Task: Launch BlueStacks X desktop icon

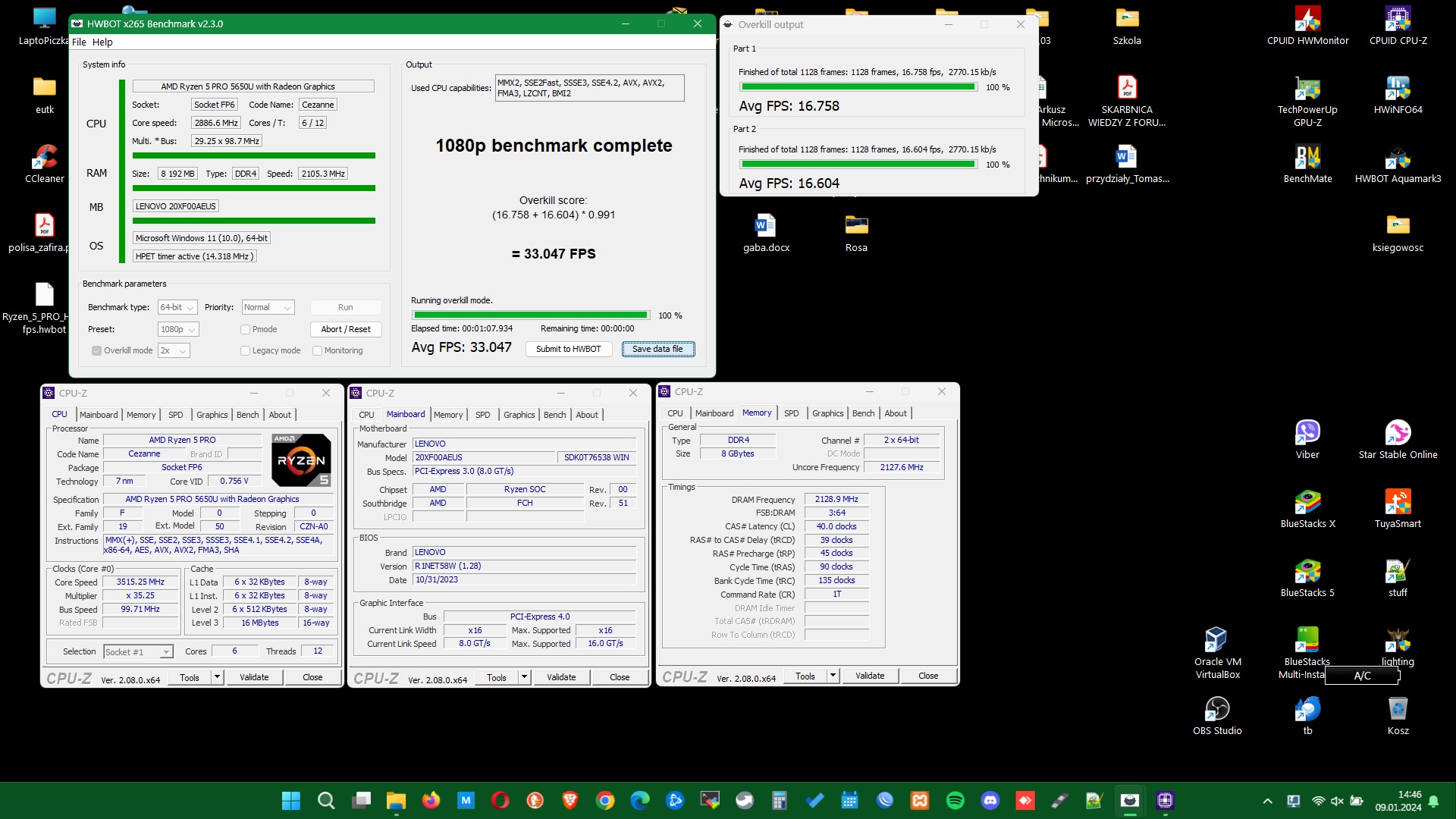Action: [x=1307, y=508]
